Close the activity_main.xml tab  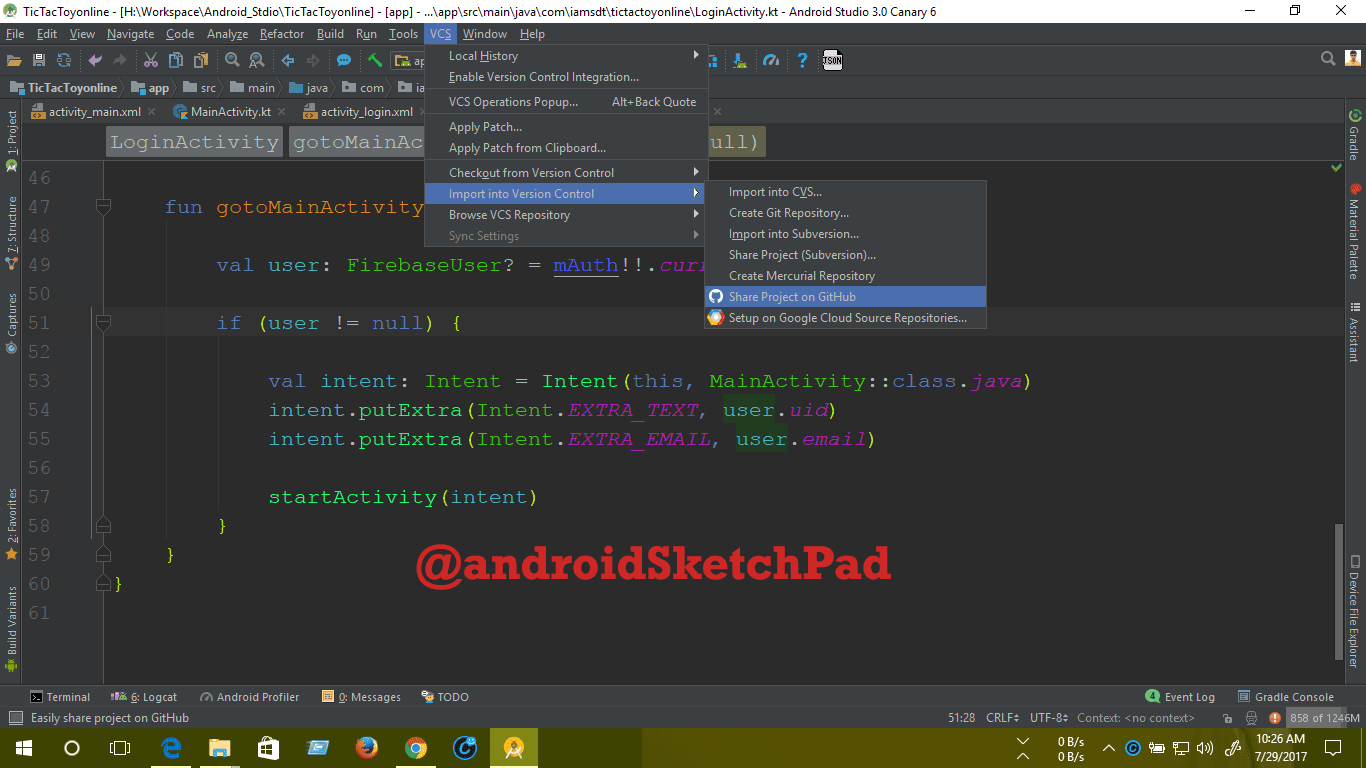(x=152, y=112)
